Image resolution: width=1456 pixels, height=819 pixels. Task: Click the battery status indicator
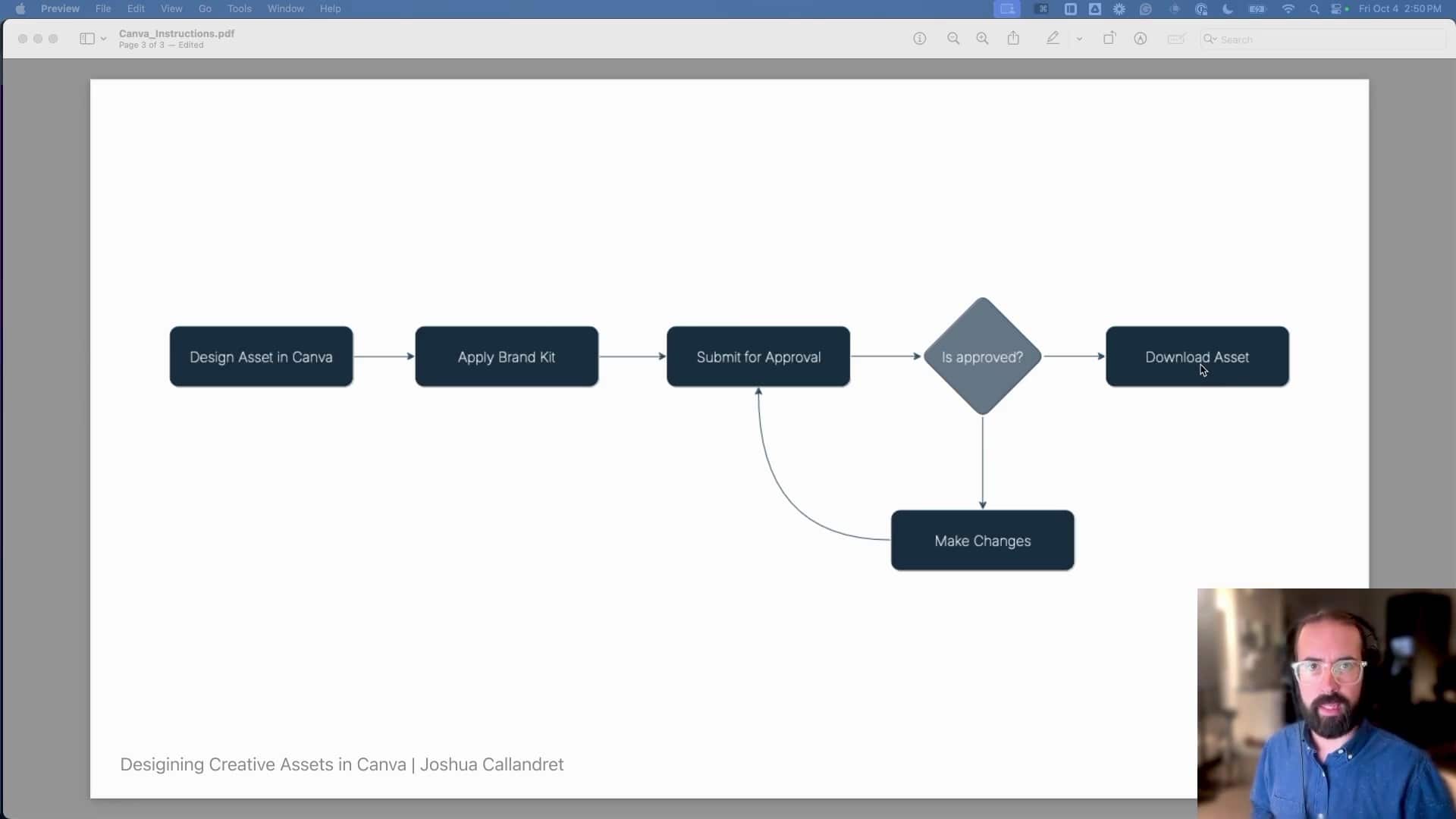tap(1257, 9)
